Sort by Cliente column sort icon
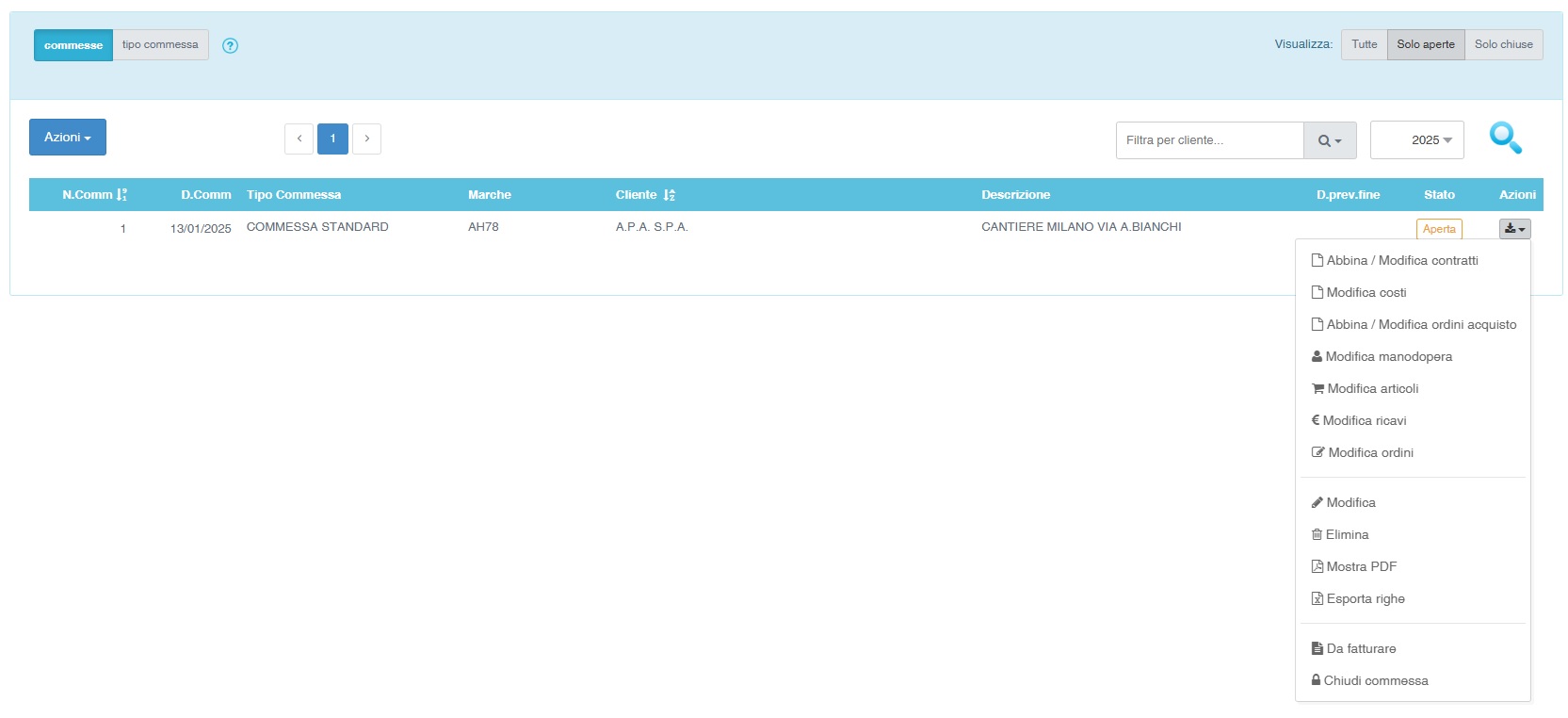 [x=669, y=195]
